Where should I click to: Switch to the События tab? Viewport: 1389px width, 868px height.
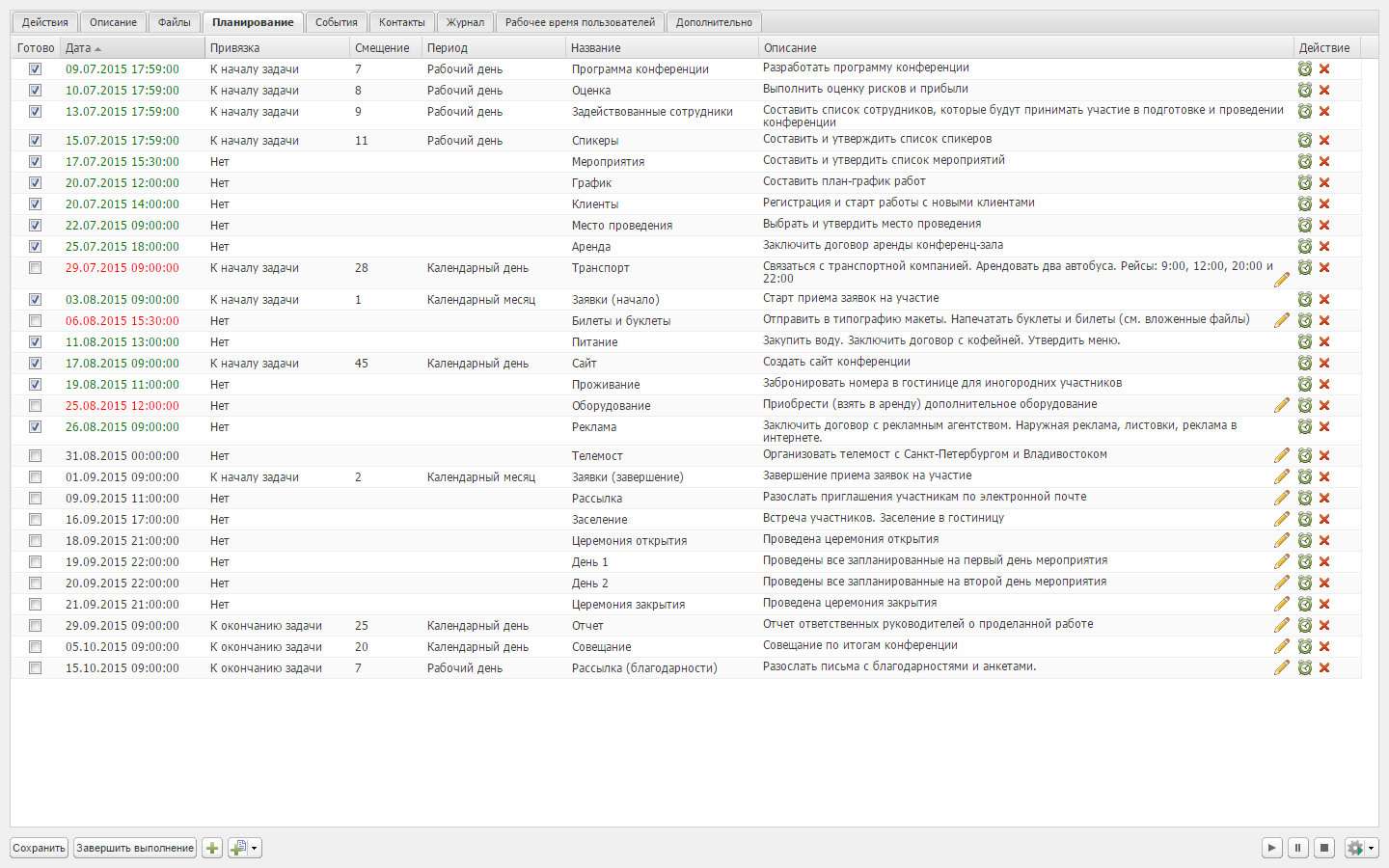click(337, 22)
